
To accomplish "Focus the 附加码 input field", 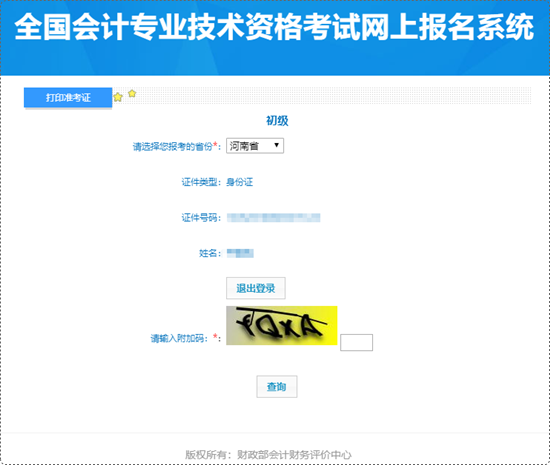I will tap(356, 342).
